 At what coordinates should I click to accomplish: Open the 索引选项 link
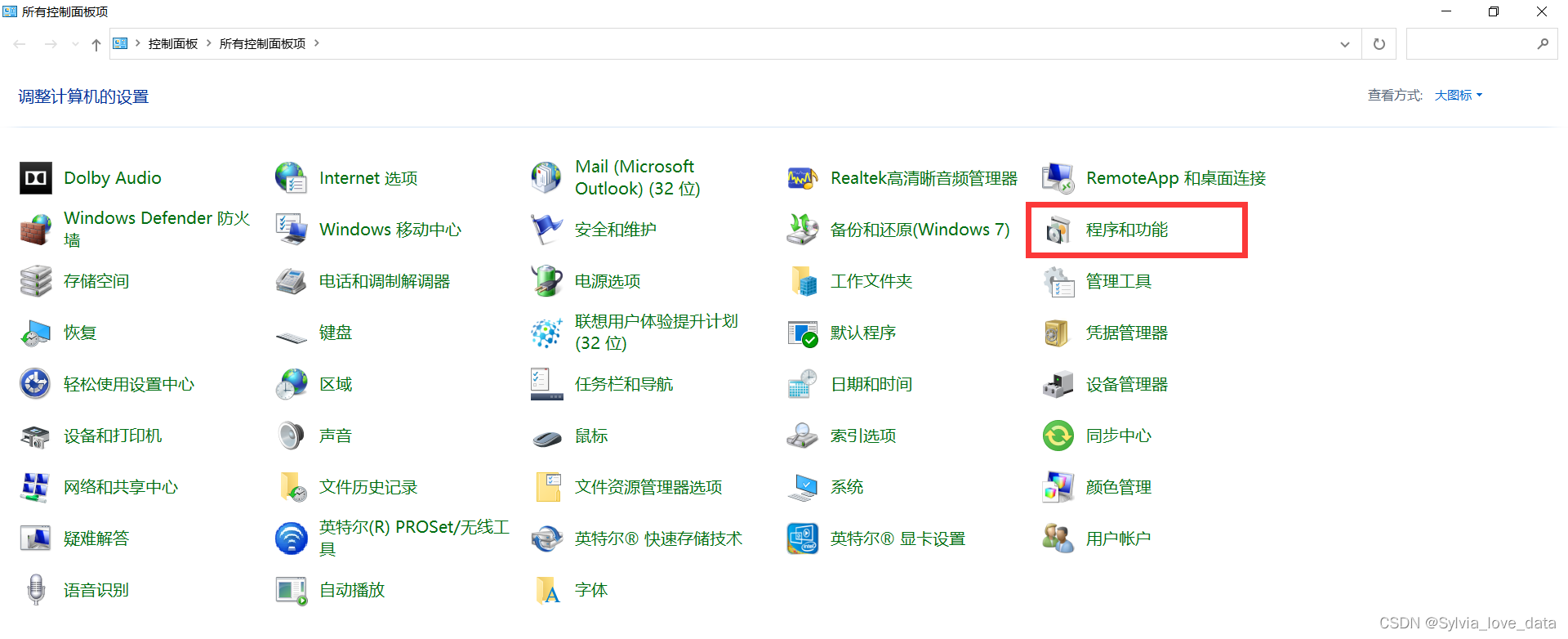(x=863, y=436)
